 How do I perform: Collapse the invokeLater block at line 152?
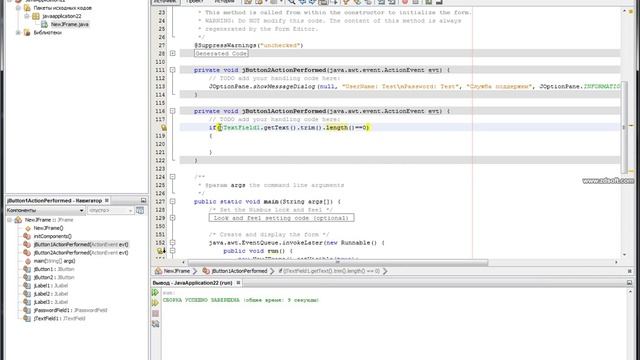pos(173,242)
